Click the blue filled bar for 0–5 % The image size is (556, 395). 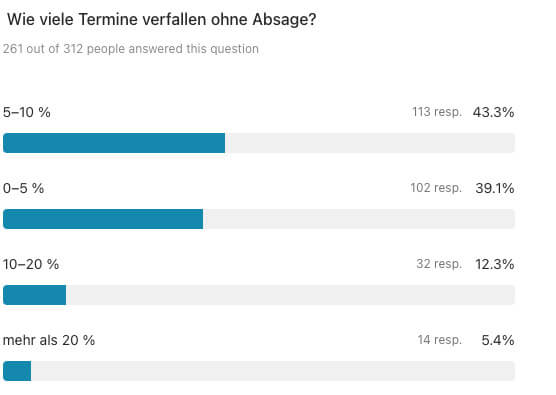pyautogui.click(x=103, y=219)
